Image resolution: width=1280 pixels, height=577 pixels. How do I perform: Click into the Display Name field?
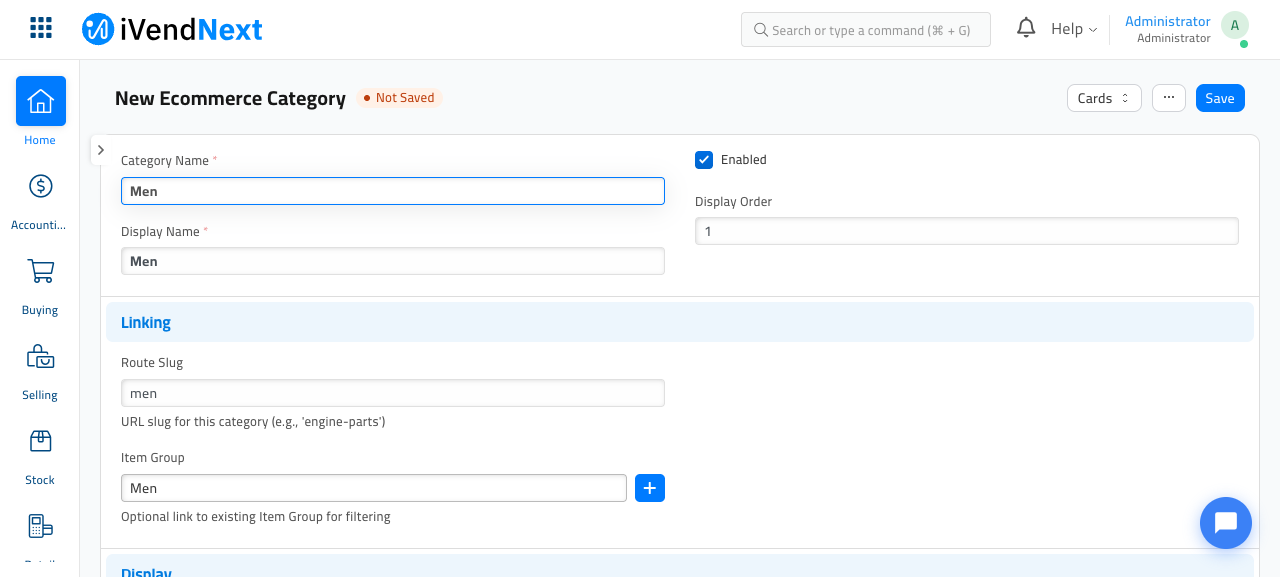click(393, 261)
